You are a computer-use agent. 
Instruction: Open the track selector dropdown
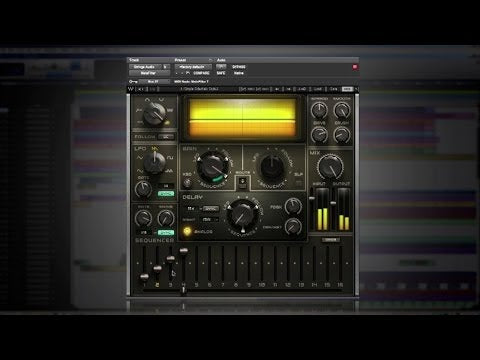pos(145,67)
